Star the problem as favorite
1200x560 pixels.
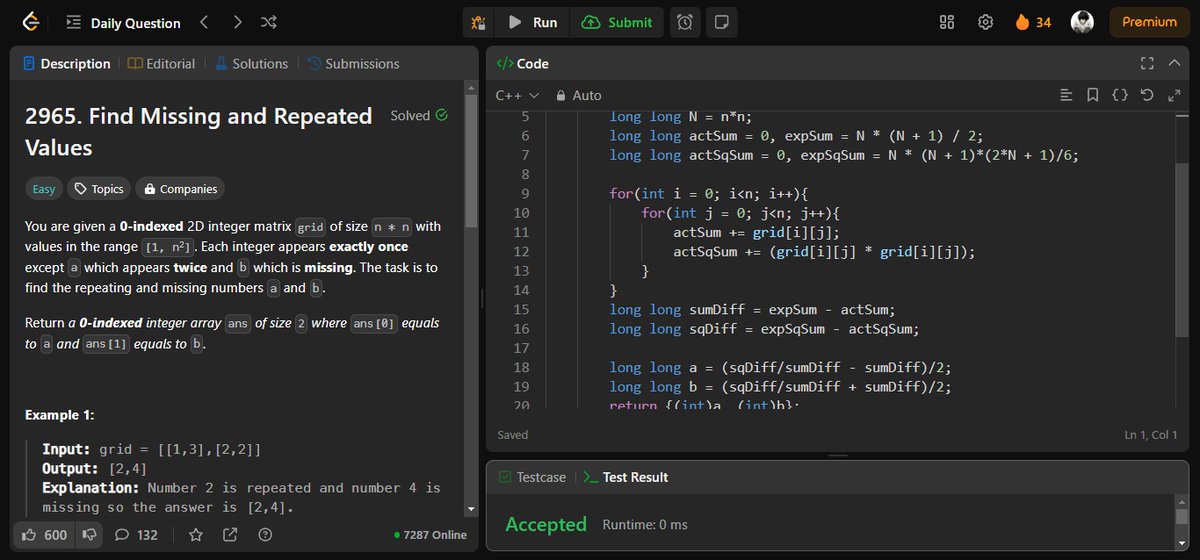(x=196, y=535)
